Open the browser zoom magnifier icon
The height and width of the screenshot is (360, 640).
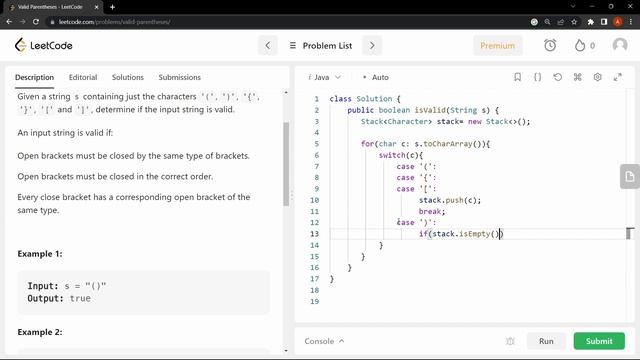(547, 22)
